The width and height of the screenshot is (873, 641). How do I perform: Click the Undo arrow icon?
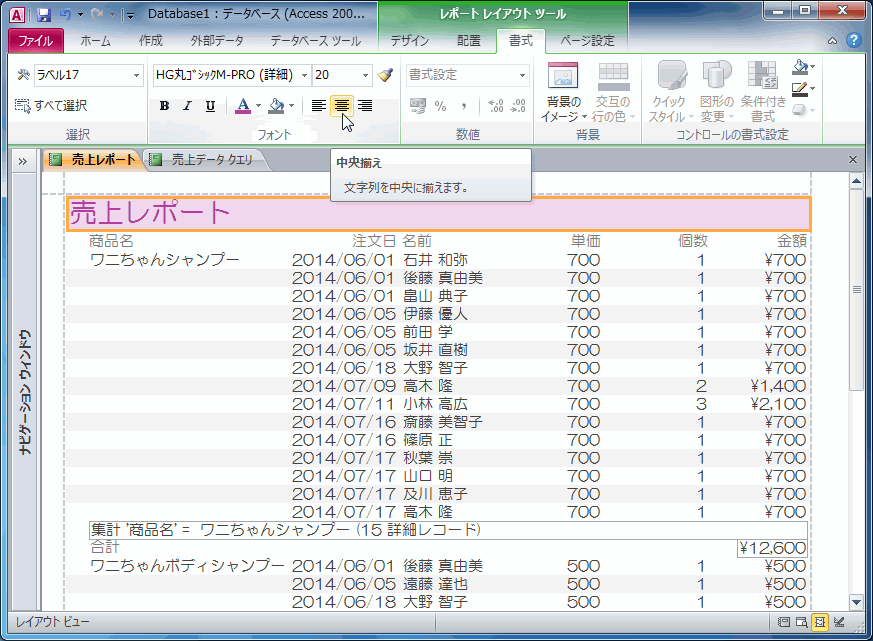66,14
